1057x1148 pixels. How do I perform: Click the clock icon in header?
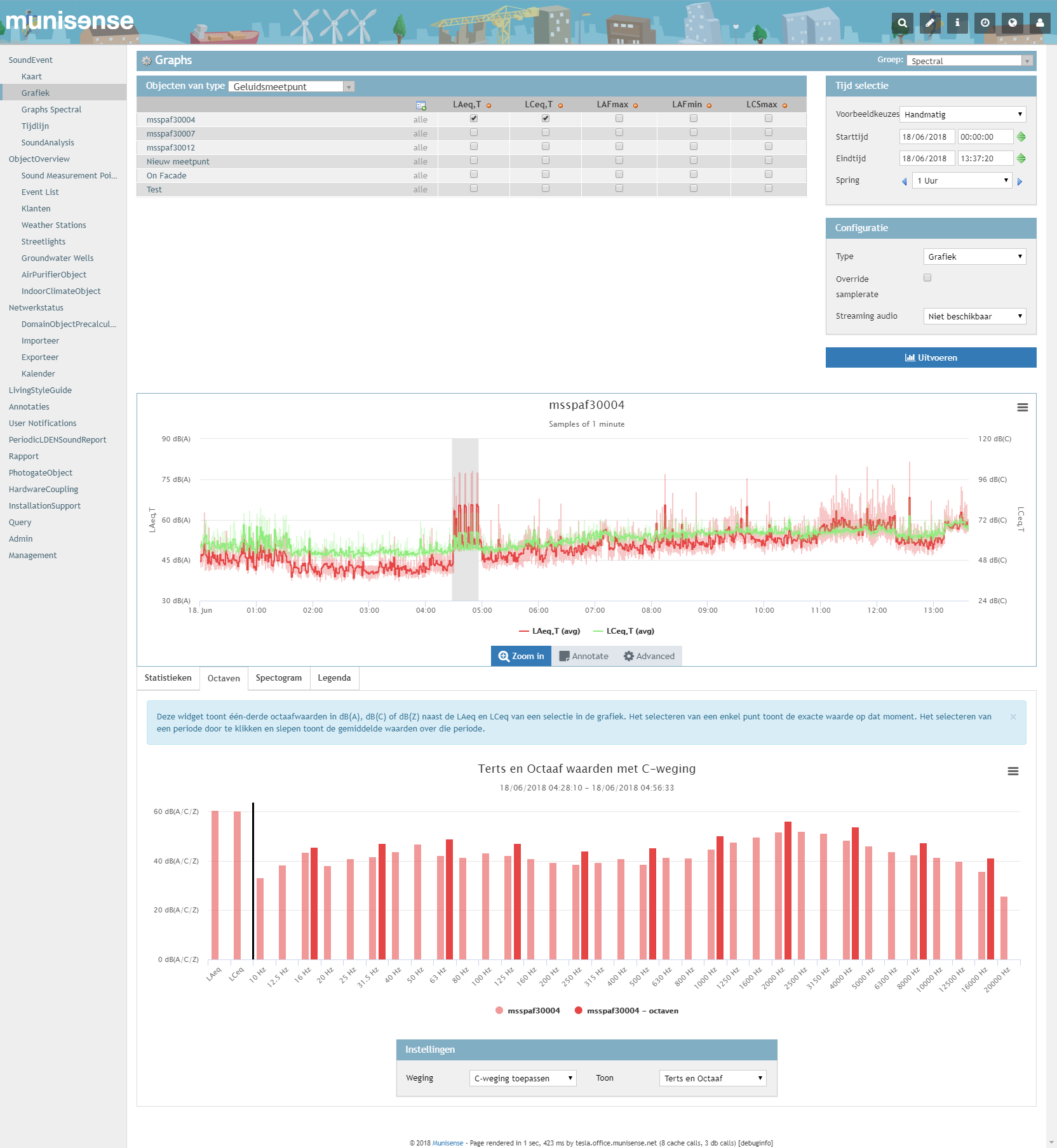[x=985, y=23]
